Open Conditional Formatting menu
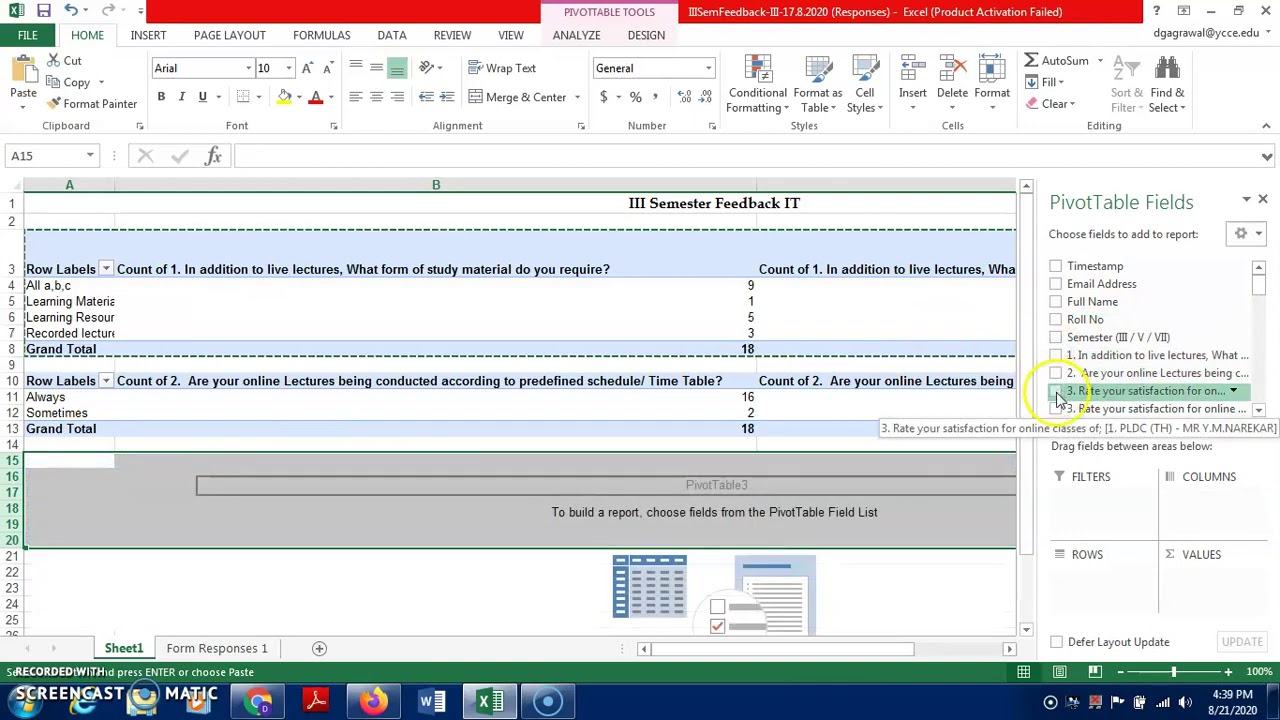The width and height of the screenshot is (1280, 720). [758, 85]
